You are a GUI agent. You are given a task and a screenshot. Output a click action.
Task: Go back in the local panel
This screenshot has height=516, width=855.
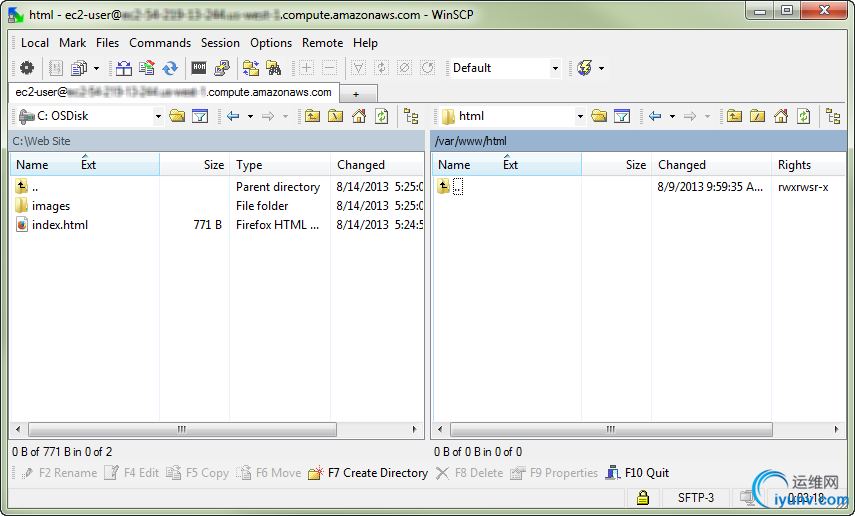coord(233,116)
